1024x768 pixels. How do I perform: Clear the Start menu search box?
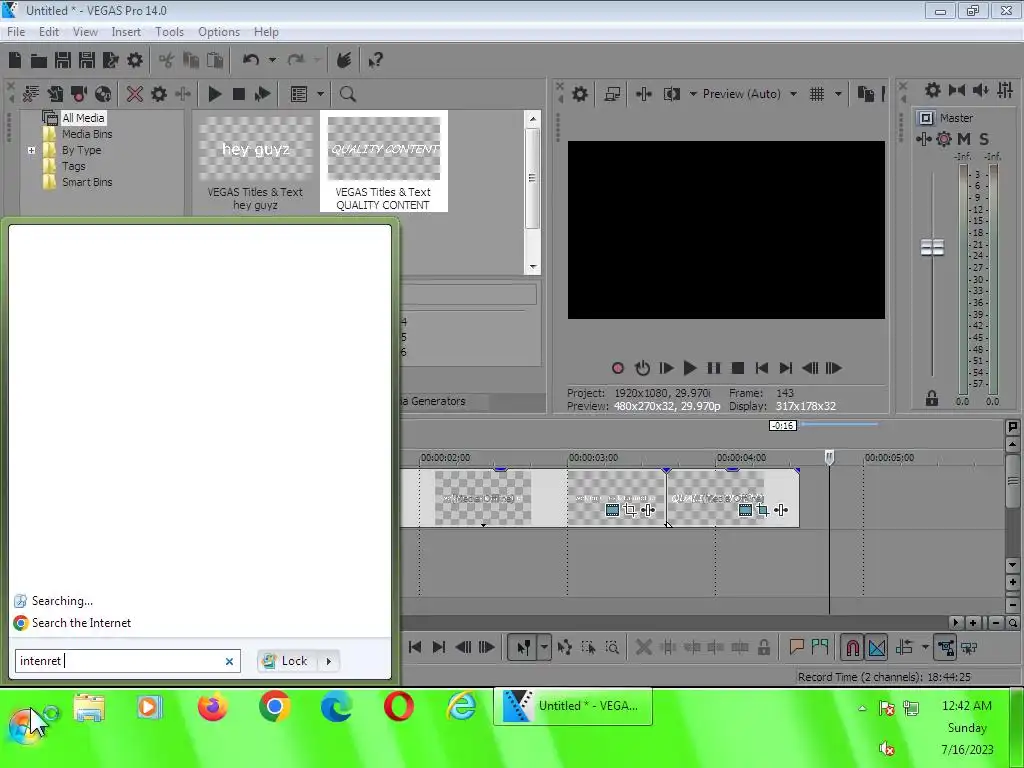(229, 662)
